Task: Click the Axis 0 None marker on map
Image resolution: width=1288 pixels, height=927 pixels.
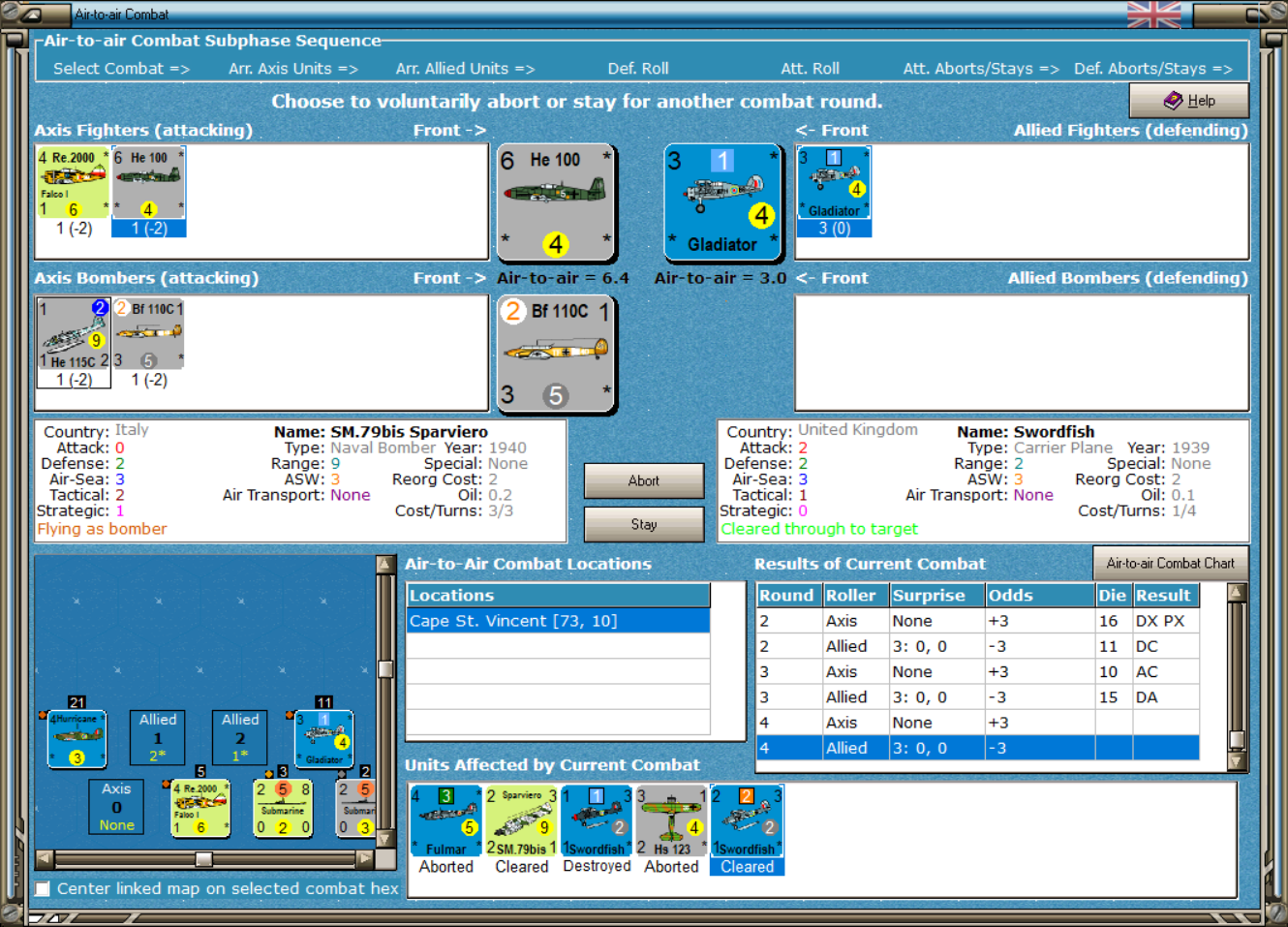Action: pos(116,807)
